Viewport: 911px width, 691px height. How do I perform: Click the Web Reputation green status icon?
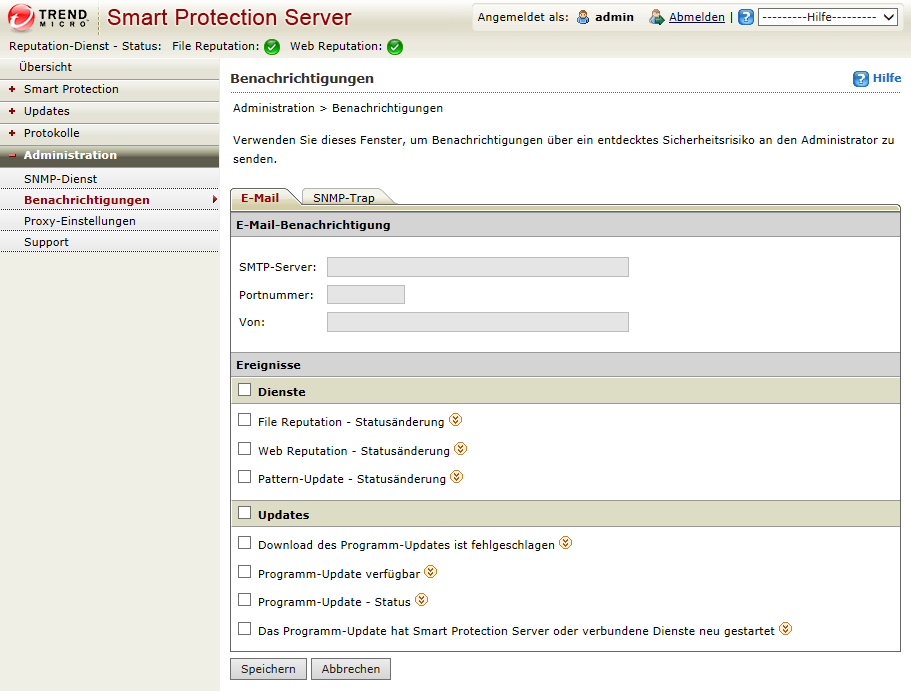pos(395,47)
